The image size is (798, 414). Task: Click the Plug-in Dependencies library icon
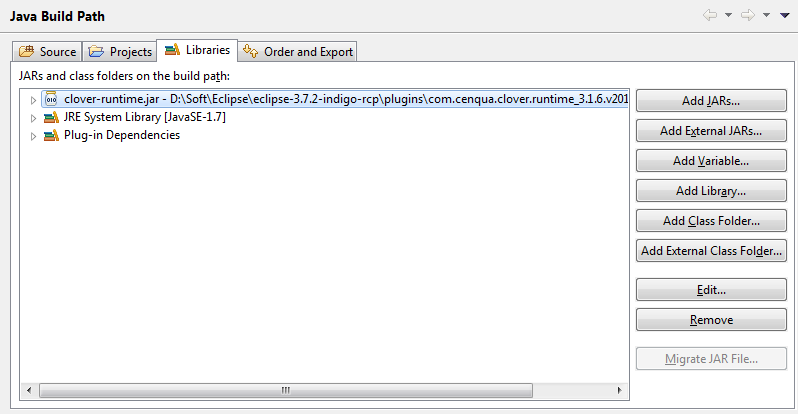(x=51, y=135)
